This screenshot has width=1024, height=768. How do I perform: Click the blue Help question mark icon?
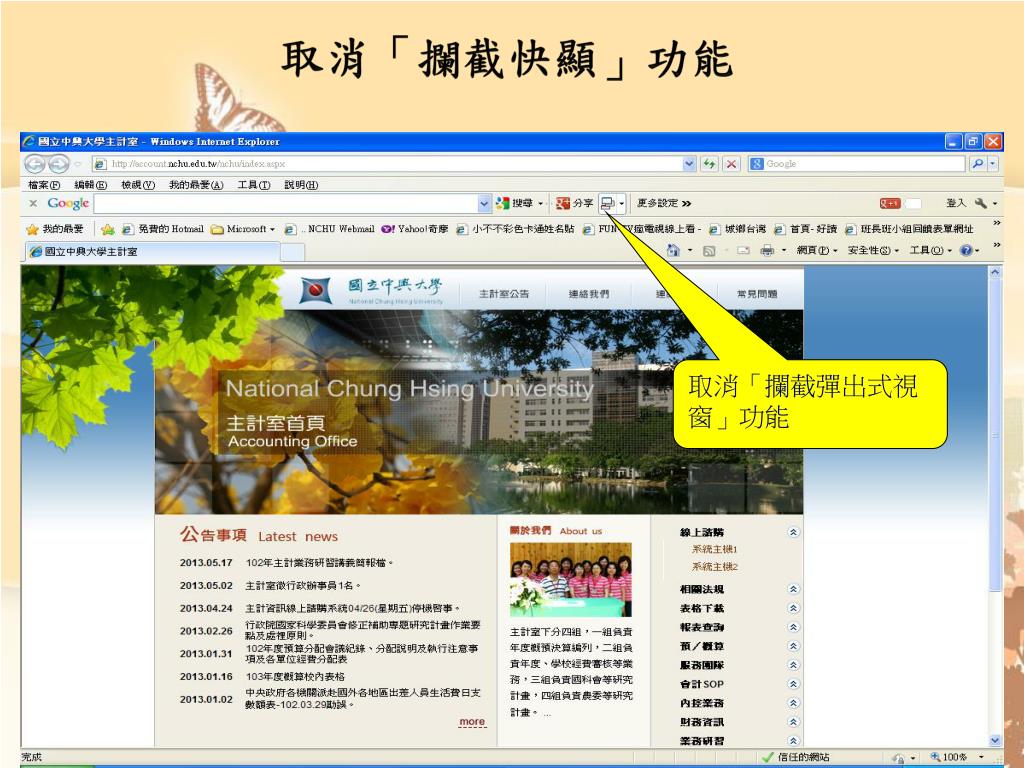coord(967,251)
